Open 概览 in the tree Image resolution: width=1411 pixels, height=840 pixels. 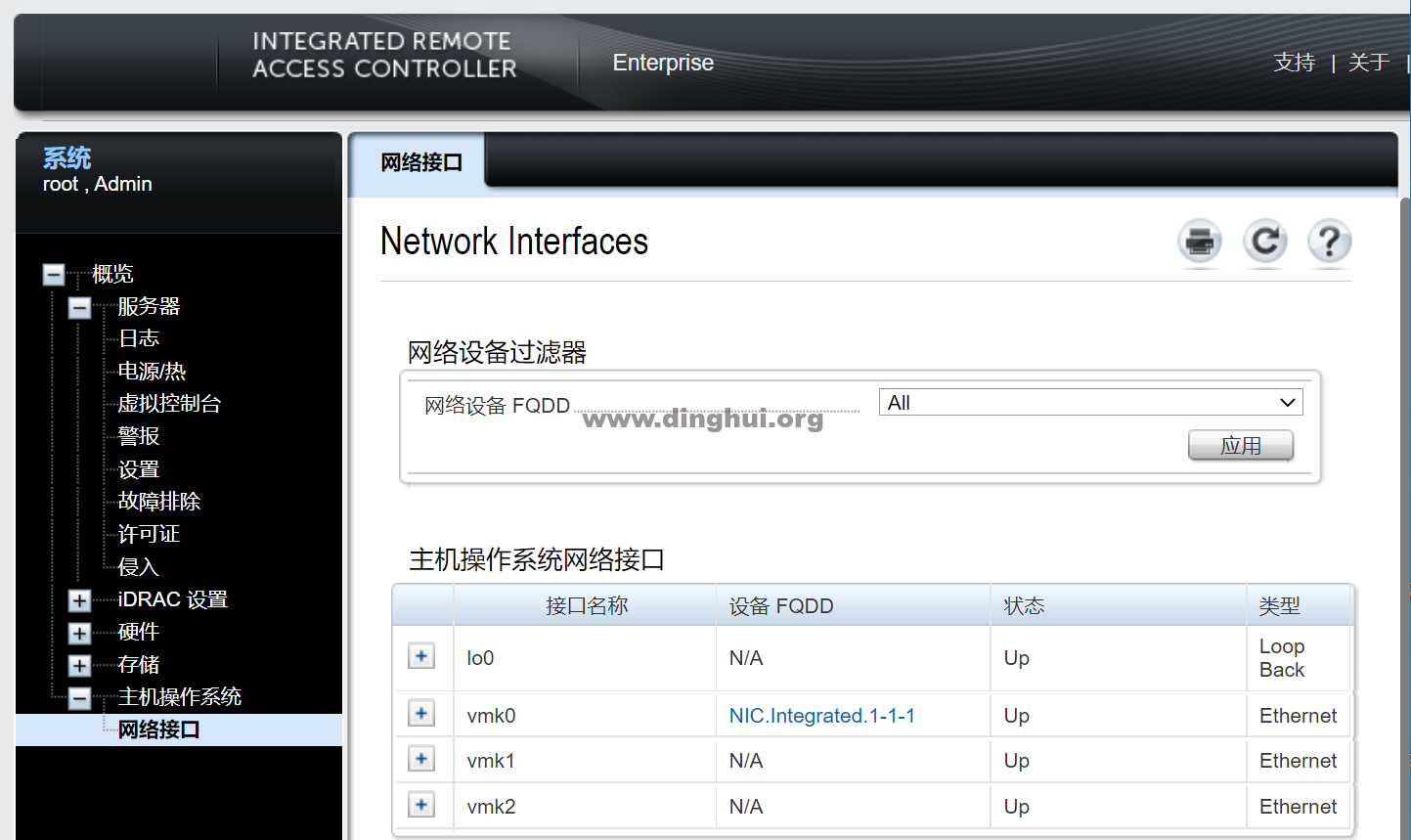pyautogui.click(x=112, y=274)
